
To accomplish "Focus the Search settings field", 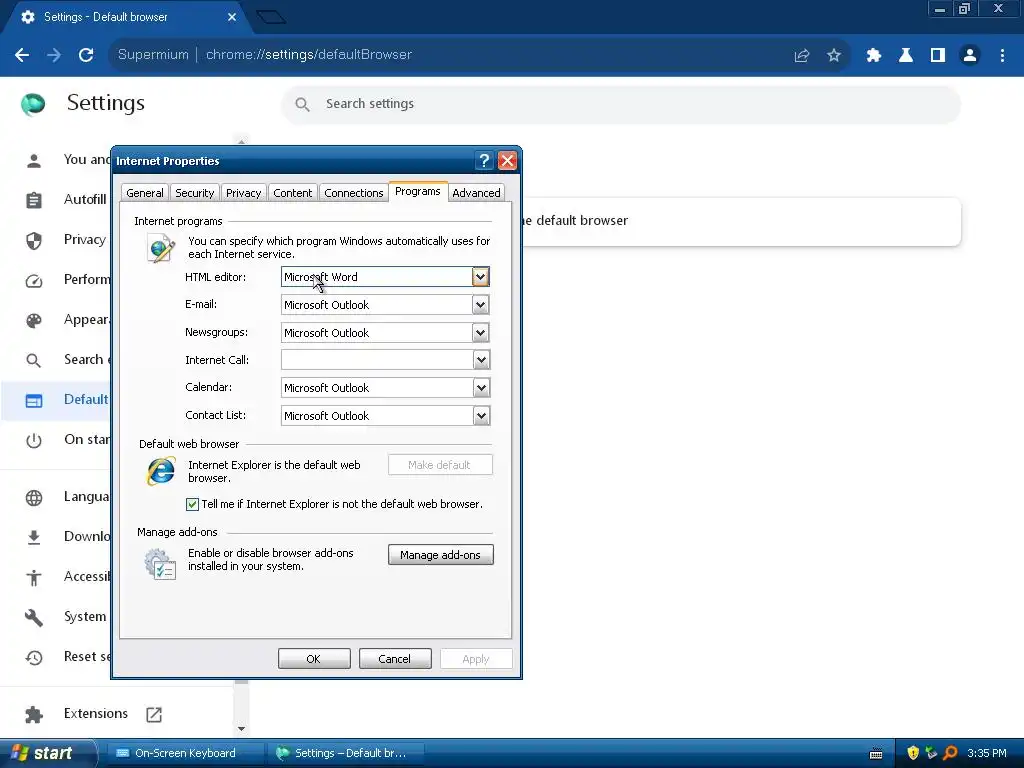I will coord(620,104).
